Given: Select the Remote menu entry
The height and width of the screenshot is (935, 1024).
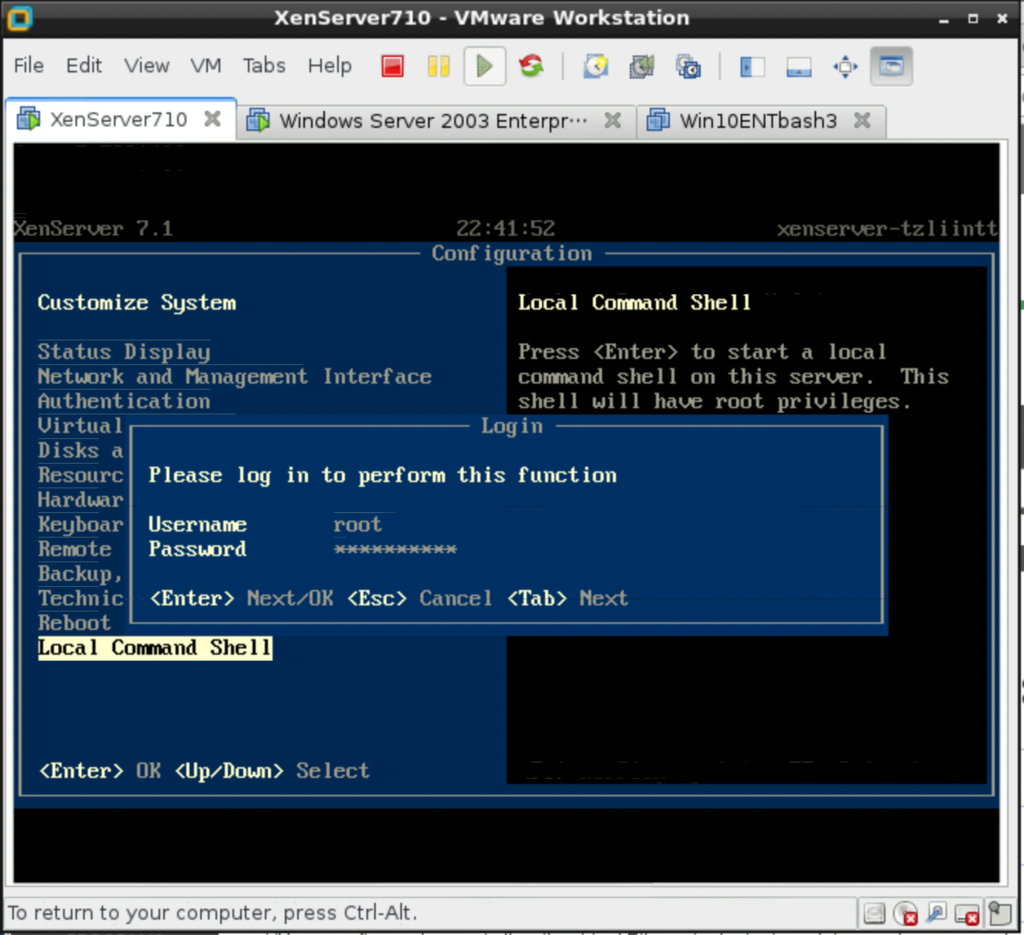Looking at the screenshot, I should coord(74,549).
